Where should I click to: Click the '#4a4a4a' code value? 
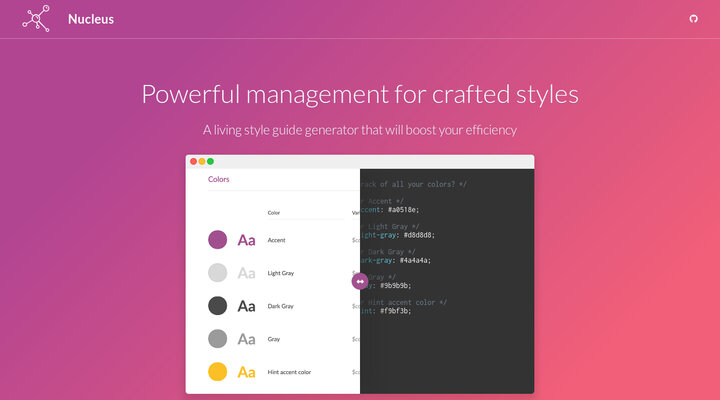(414, 260)
